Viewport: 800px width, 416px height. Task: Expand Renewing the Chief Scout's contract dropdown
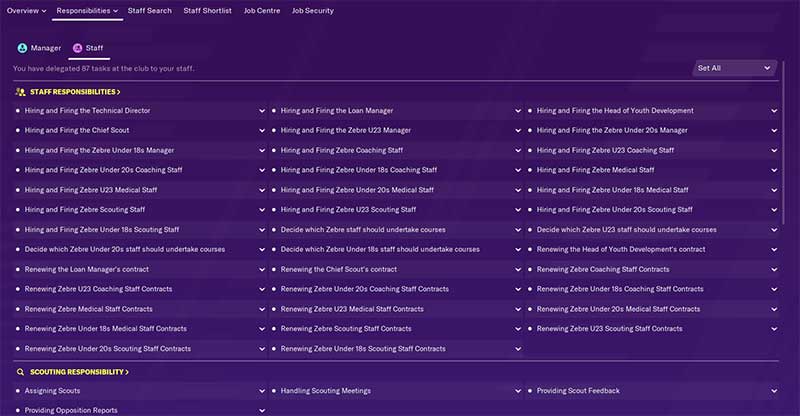(x=518, y=270)
